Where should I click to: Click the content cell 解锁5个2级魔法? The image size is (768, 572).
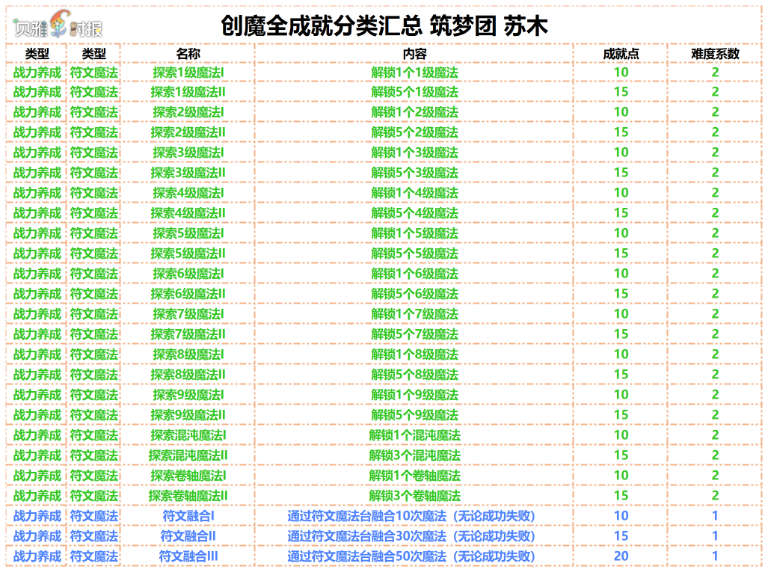(x=414, y=132)
